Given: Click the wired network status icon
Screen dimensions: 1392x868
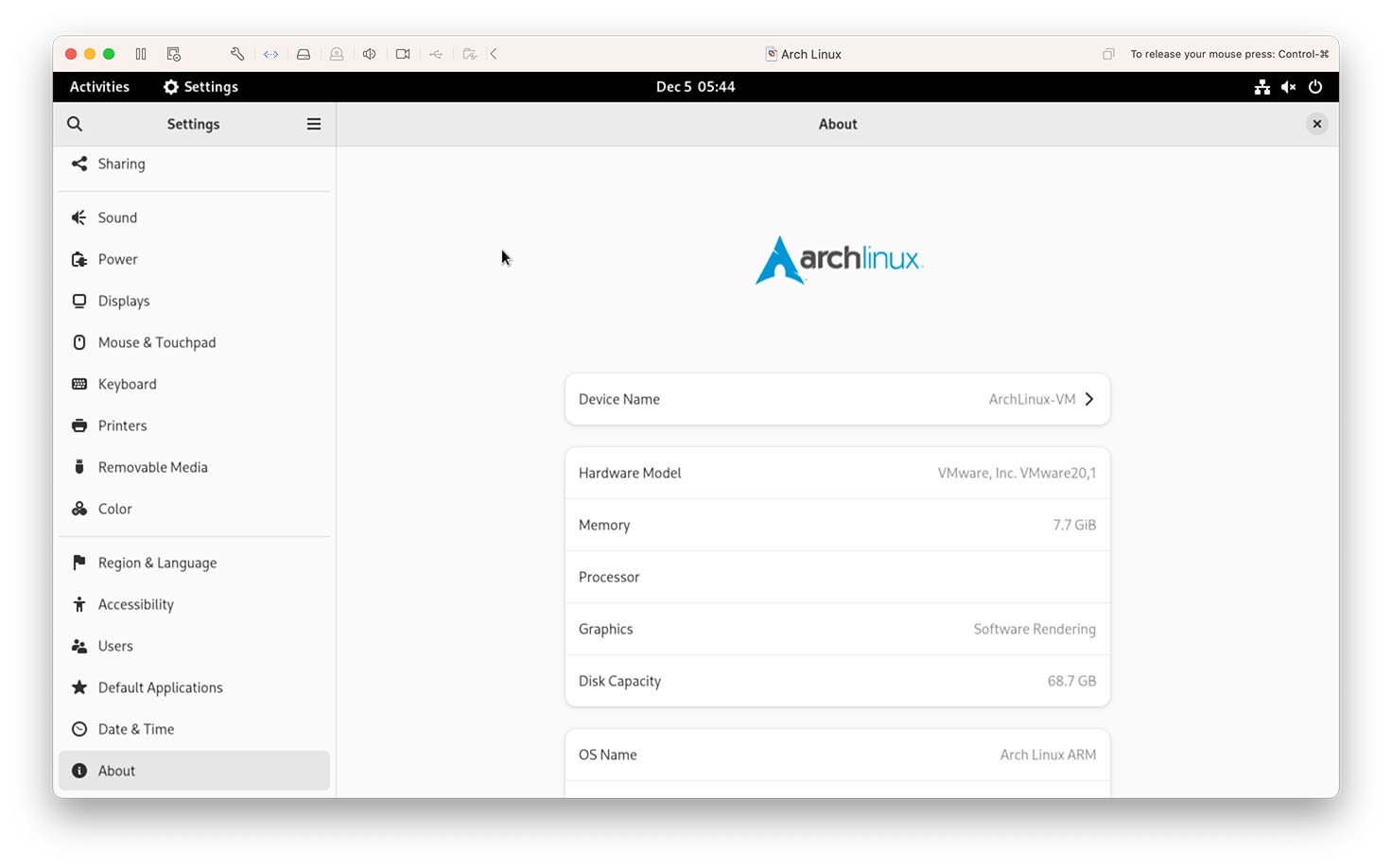Looking at the screenshot, I should [1262, 87].
